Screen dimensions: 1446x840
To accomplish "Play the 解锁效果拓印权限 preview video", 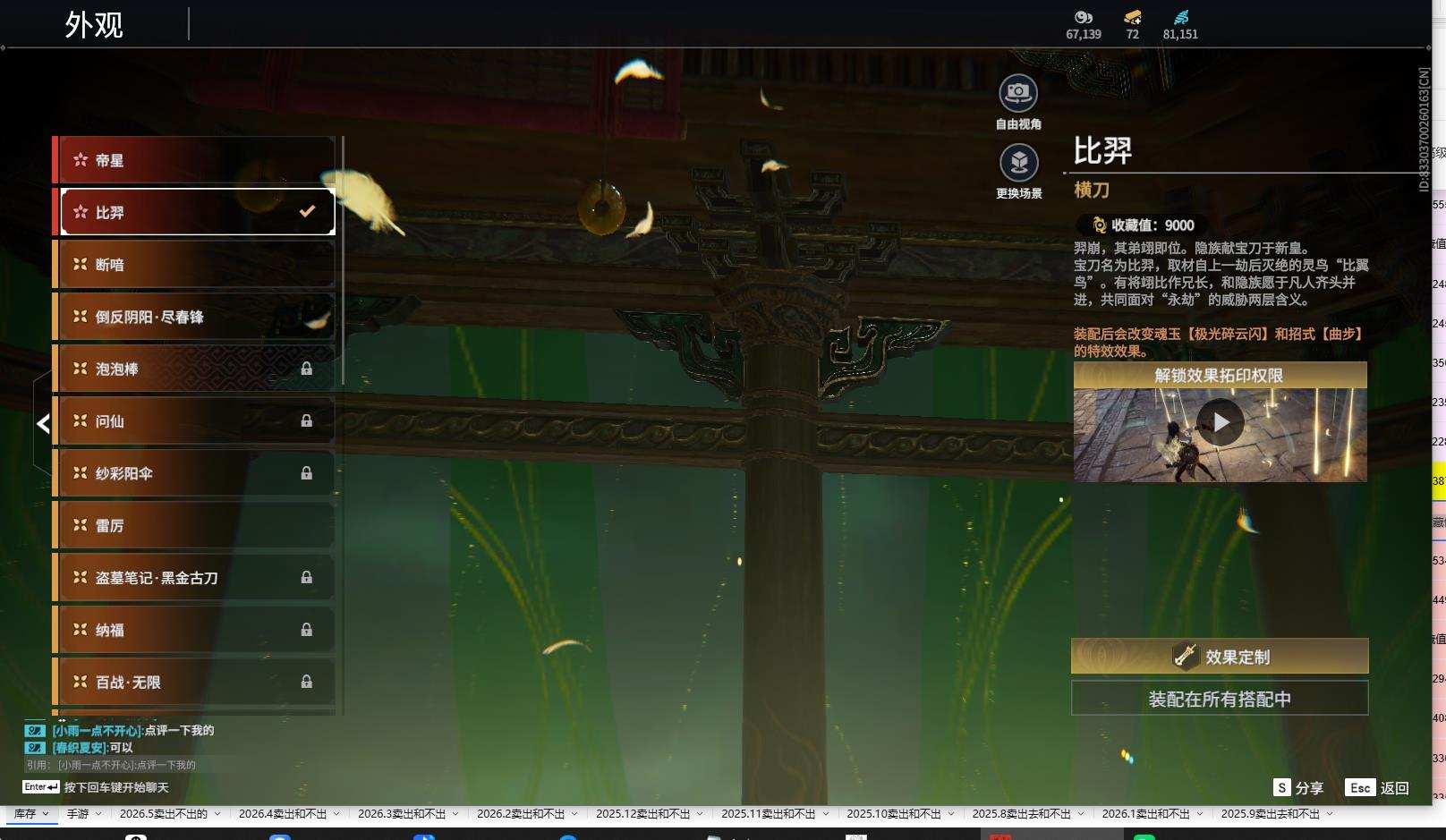I will click(x=1221, y=422).
